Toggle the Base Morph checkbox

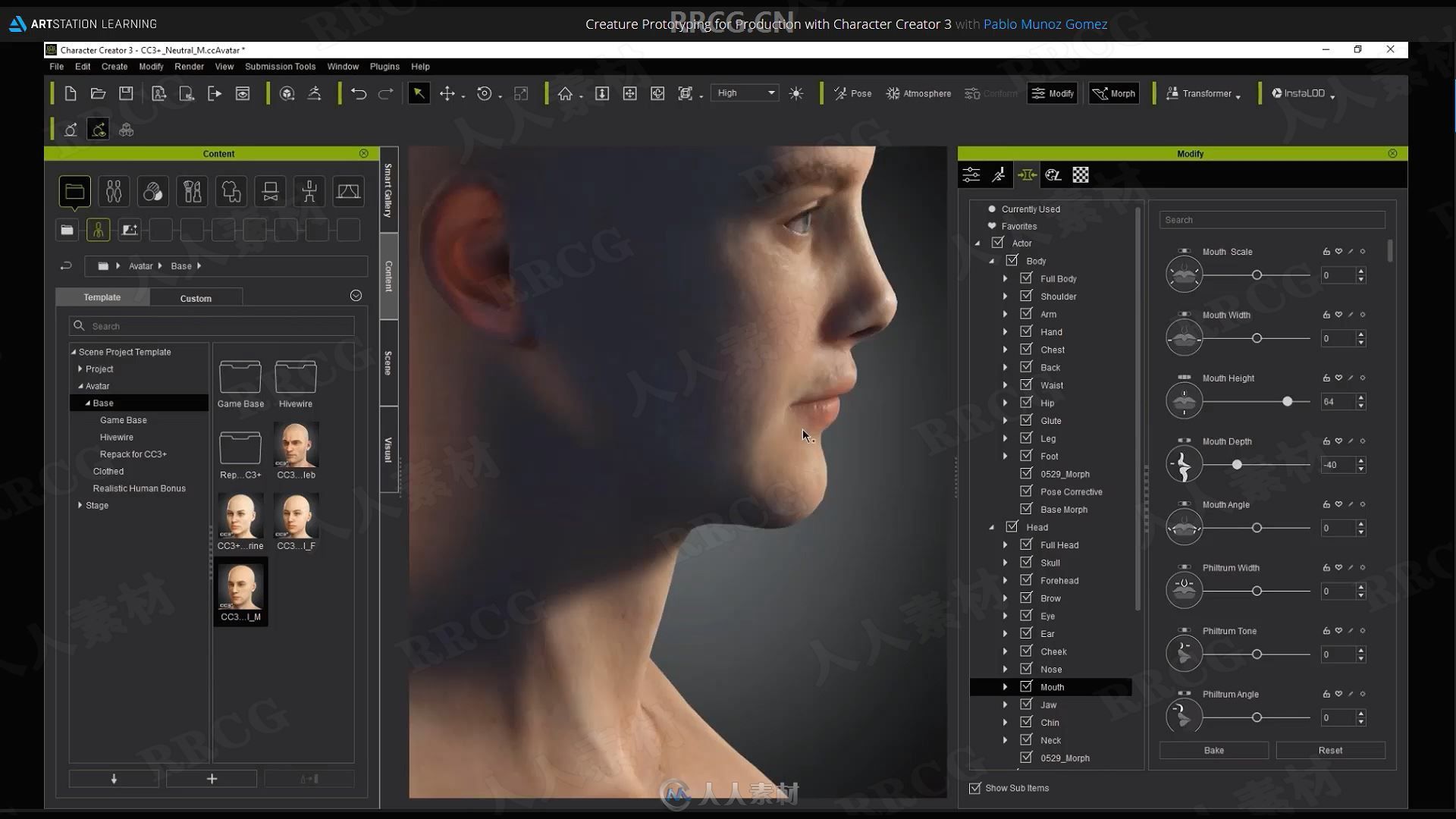(x=1026, y=509)
